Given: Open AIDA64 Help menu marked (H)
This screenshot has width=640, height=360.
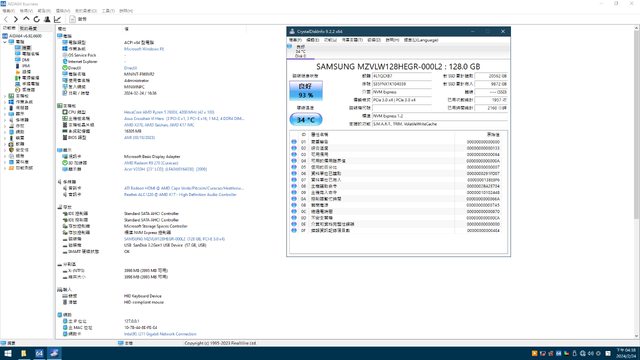Looking at the screenshot, I should pyautogui.click(x=126, y=11).
